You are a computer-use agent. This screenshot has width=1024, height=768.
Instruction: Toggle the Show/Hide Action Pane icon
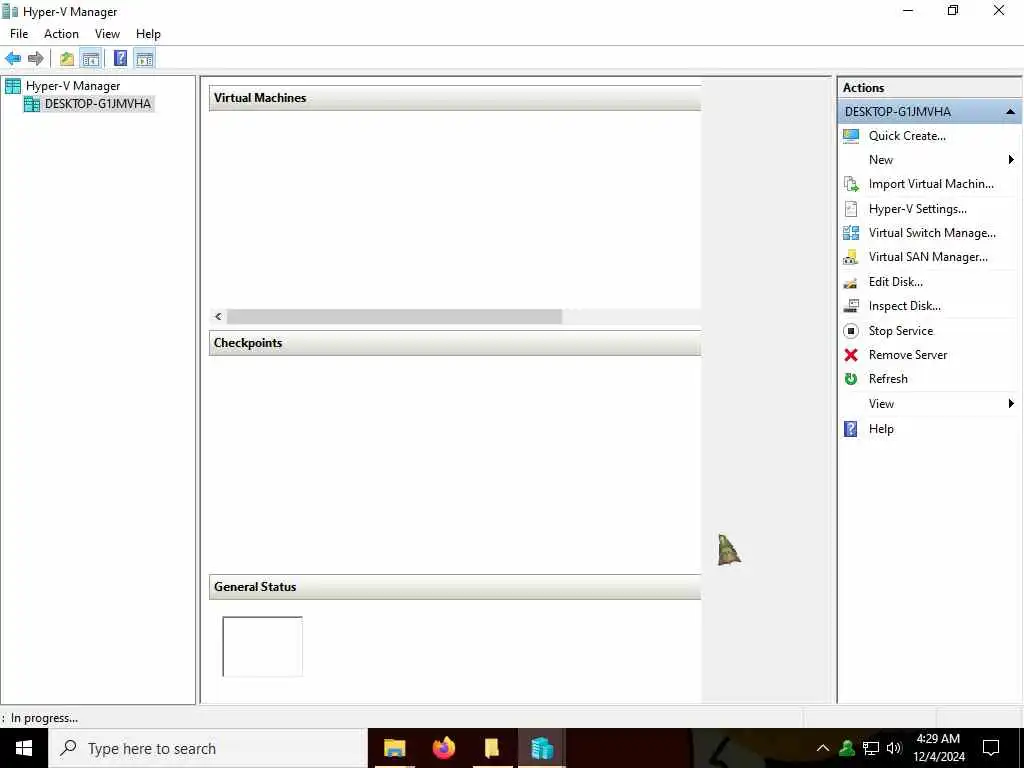pyautogui.click(x=145, y=59)
